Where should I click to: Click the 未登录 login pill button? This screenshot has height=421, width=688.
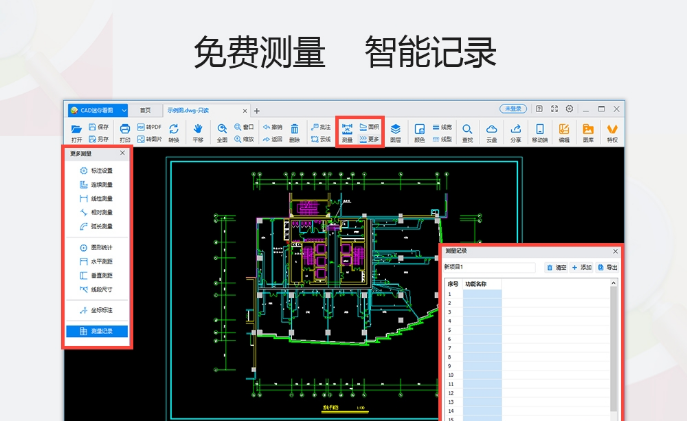(512, 108)
